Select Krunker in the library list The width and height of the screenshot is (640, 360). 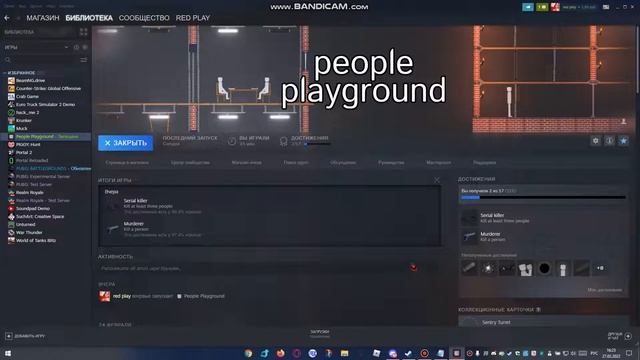24,120
